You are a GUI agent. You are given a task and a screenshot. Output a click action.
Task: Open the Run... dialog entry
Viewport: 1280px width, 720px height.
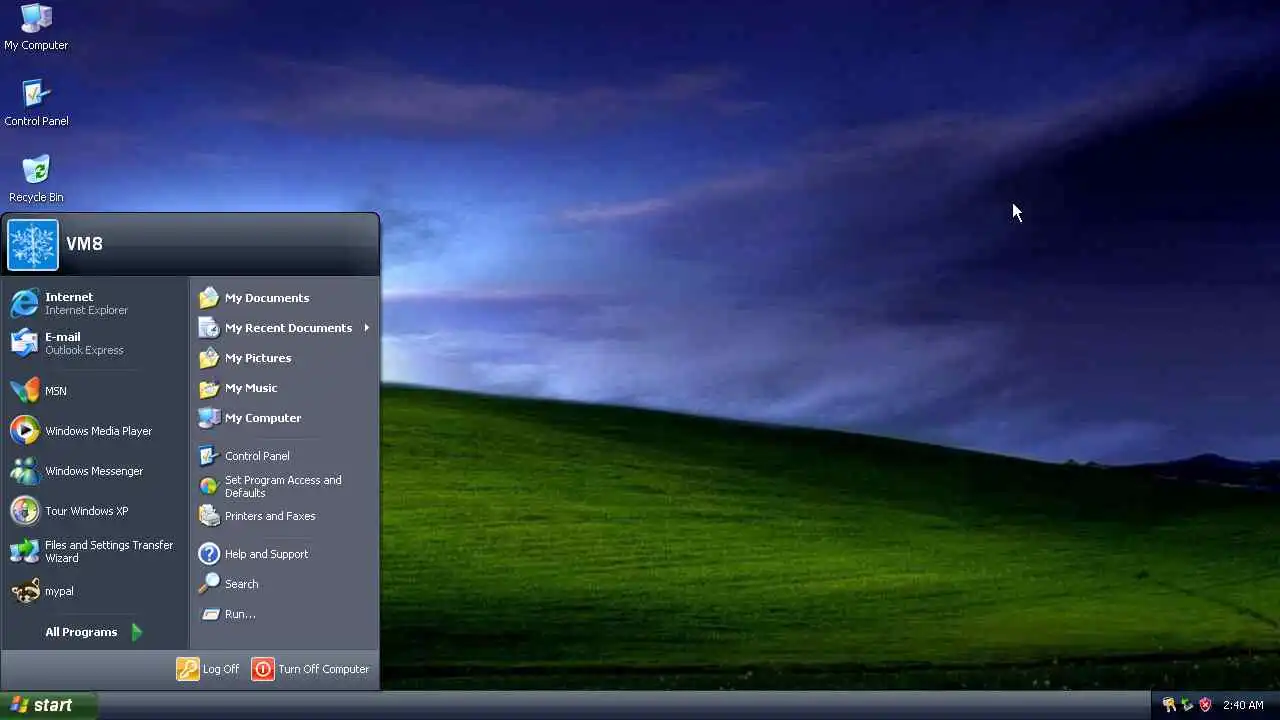(284, 614)
